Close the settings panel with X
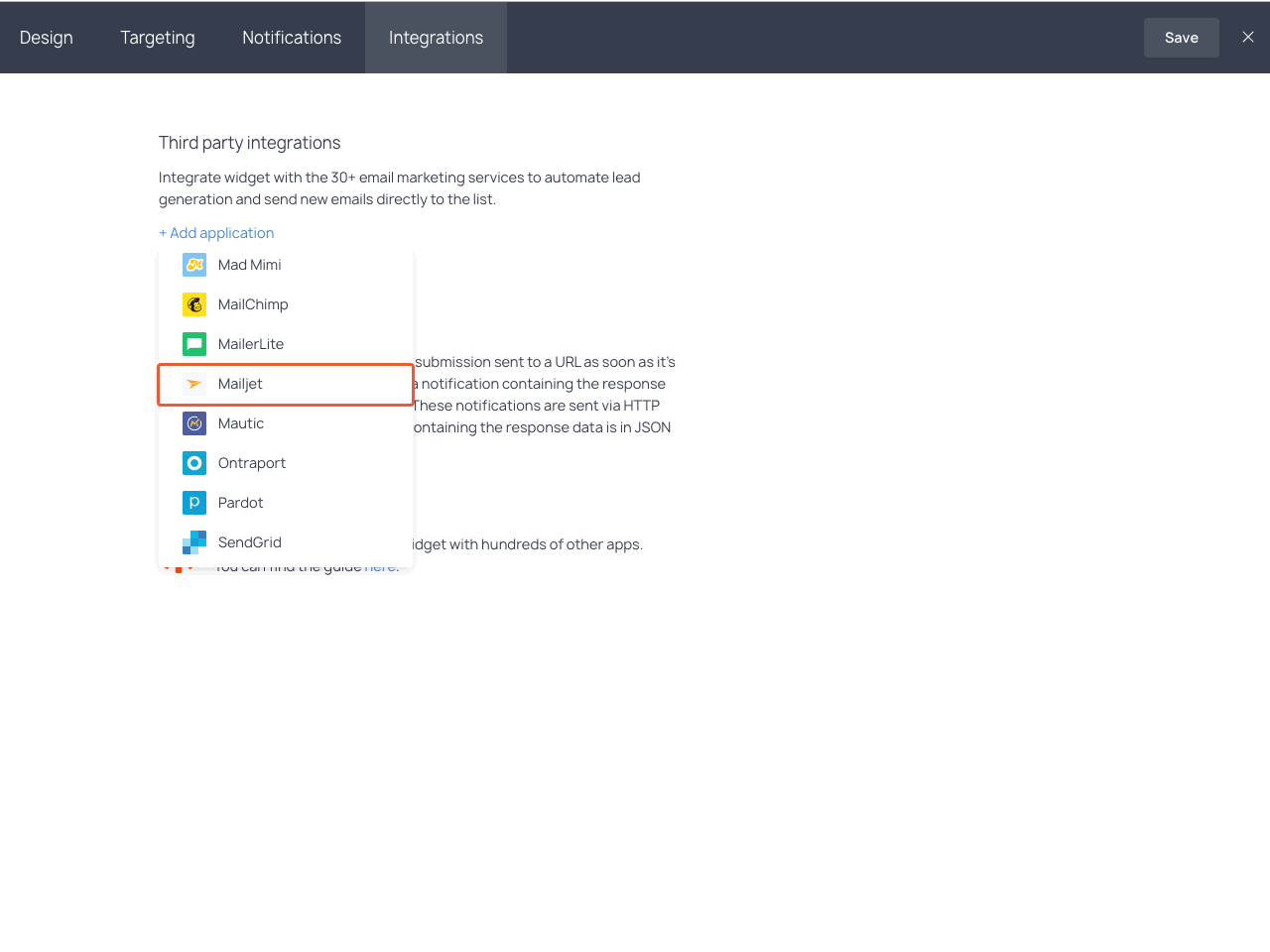This screenshot has width=1270, height=952. coord(1248,37)
